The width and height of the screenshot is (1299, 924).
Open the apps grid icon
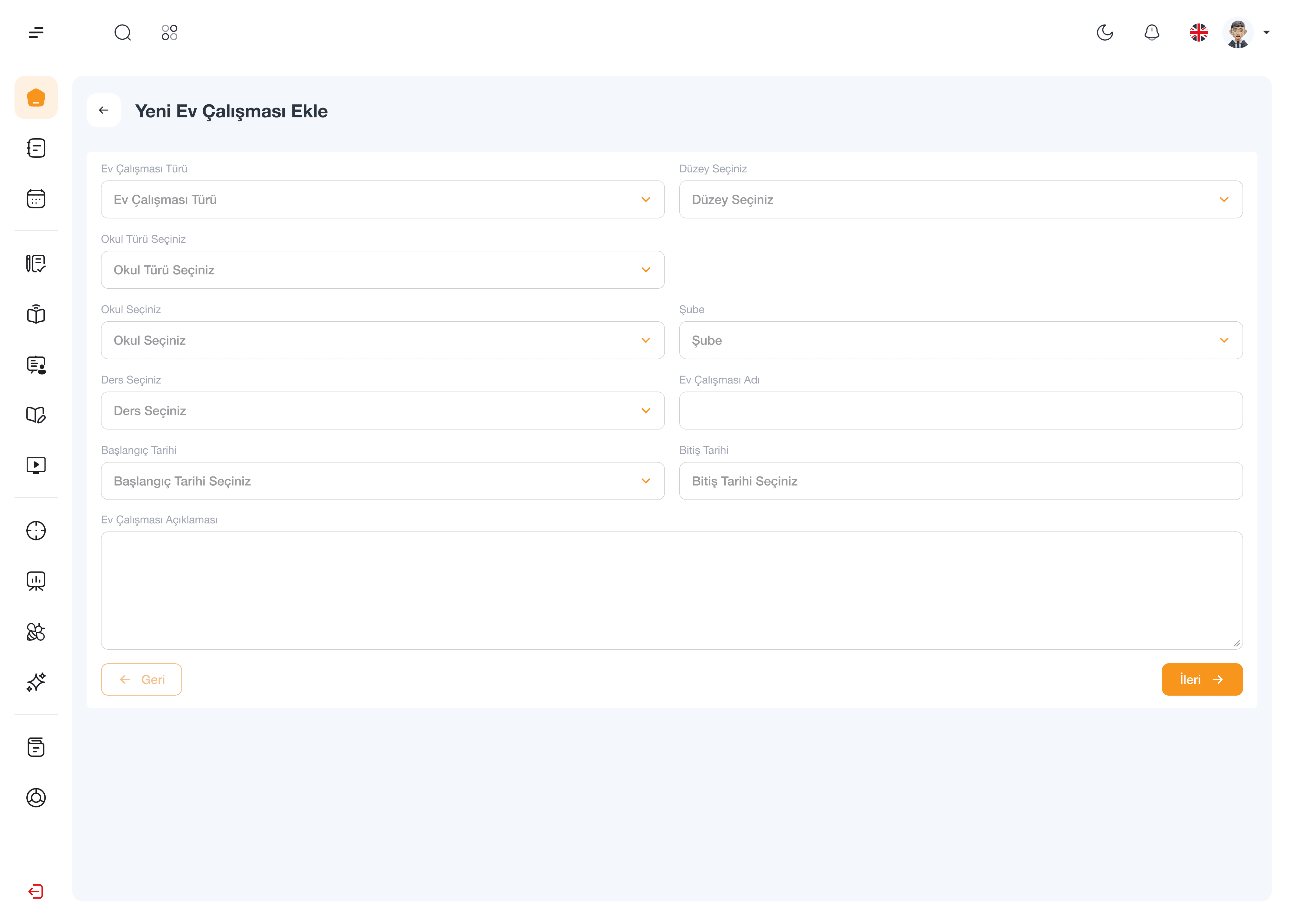tap(169, 32)
